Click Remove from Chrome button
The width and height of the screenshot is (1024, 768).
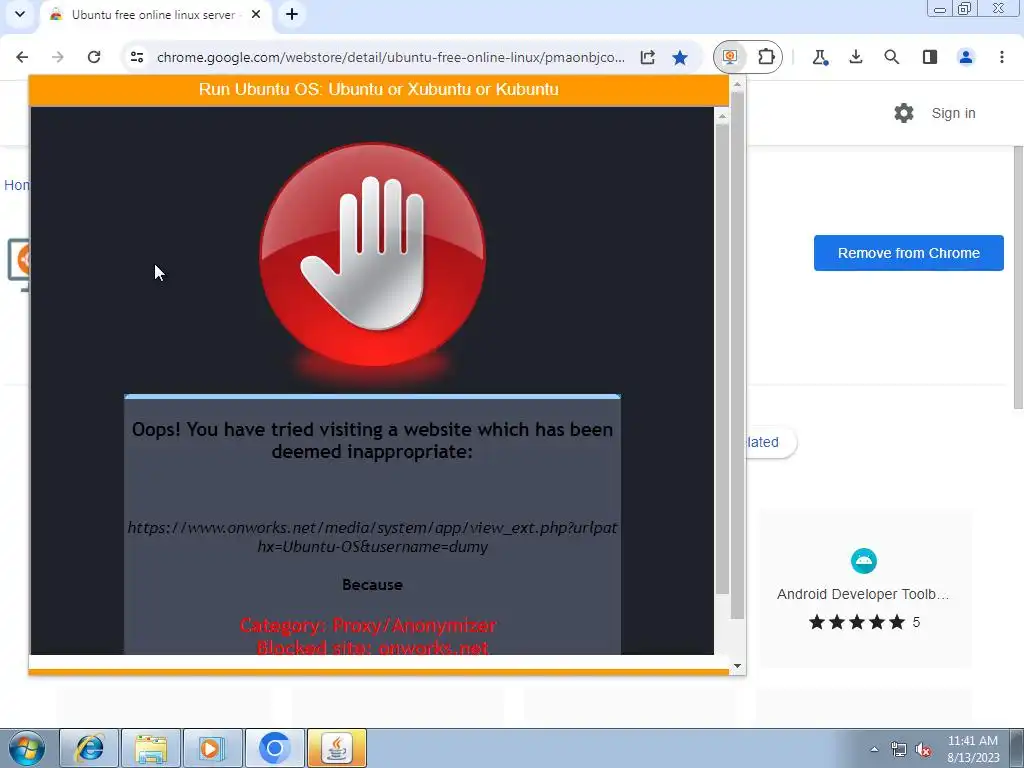[x=908, y=253]
